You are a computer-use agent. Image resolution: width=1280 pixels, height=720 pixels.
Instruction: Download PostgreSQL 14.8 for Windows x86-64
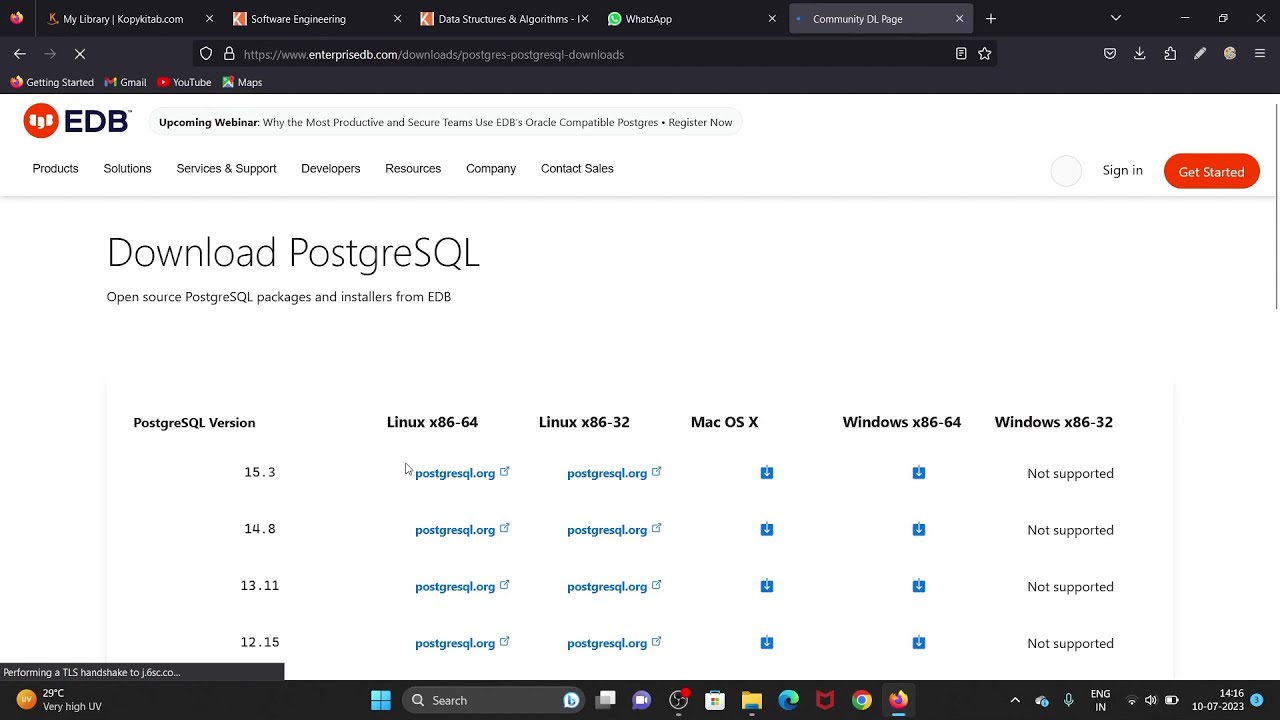919,530
